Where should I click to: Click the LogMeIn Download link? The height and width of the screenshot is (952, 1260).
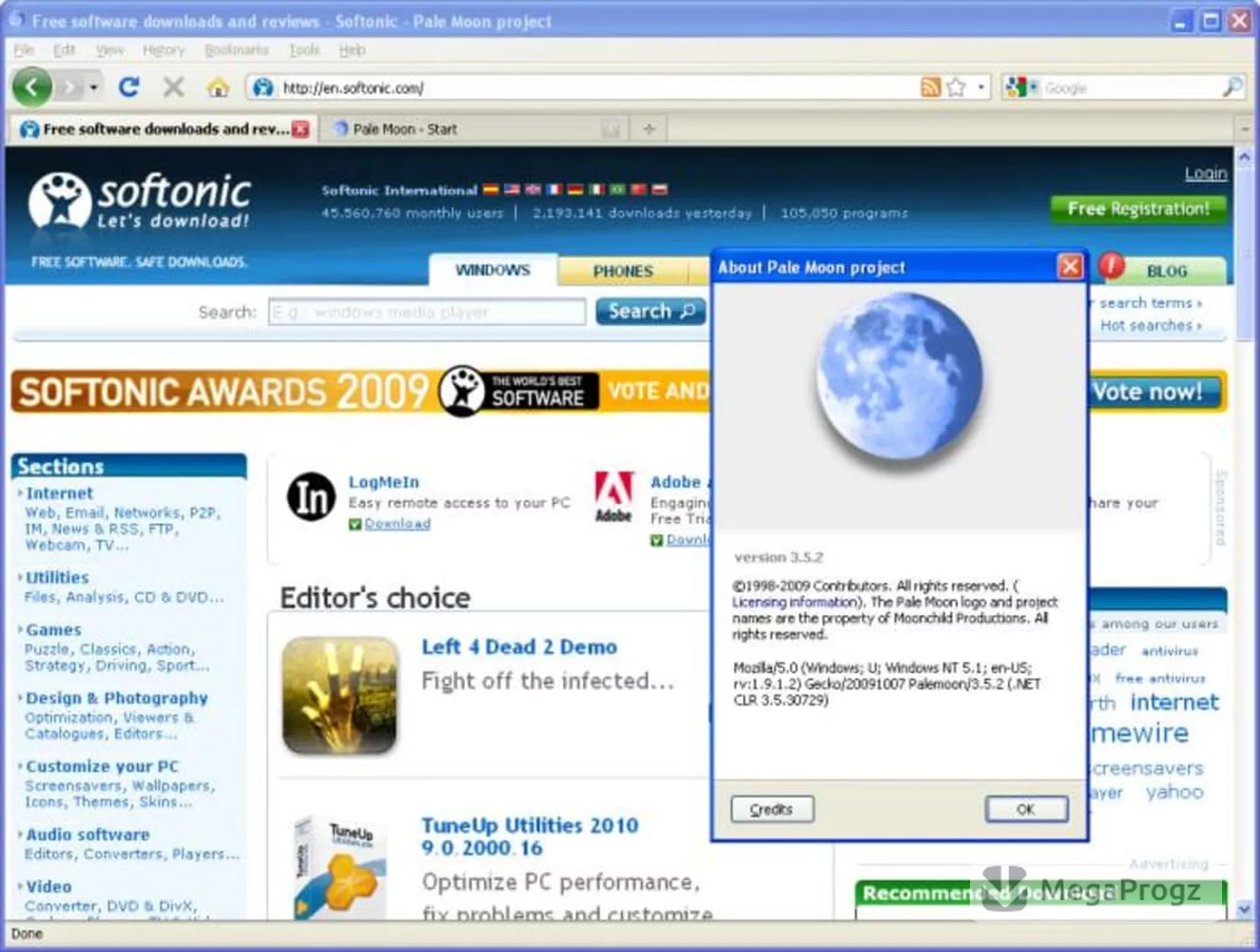[x=398, y=524]
